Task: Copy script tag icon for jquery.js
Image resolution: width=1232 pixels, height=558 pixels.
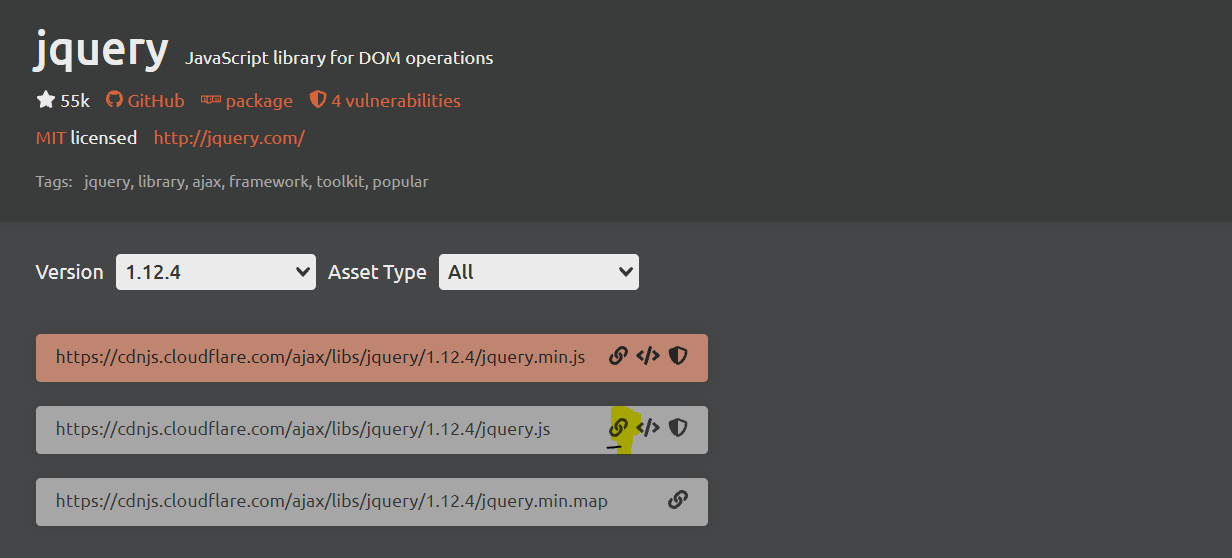Action: pos(648,428)
